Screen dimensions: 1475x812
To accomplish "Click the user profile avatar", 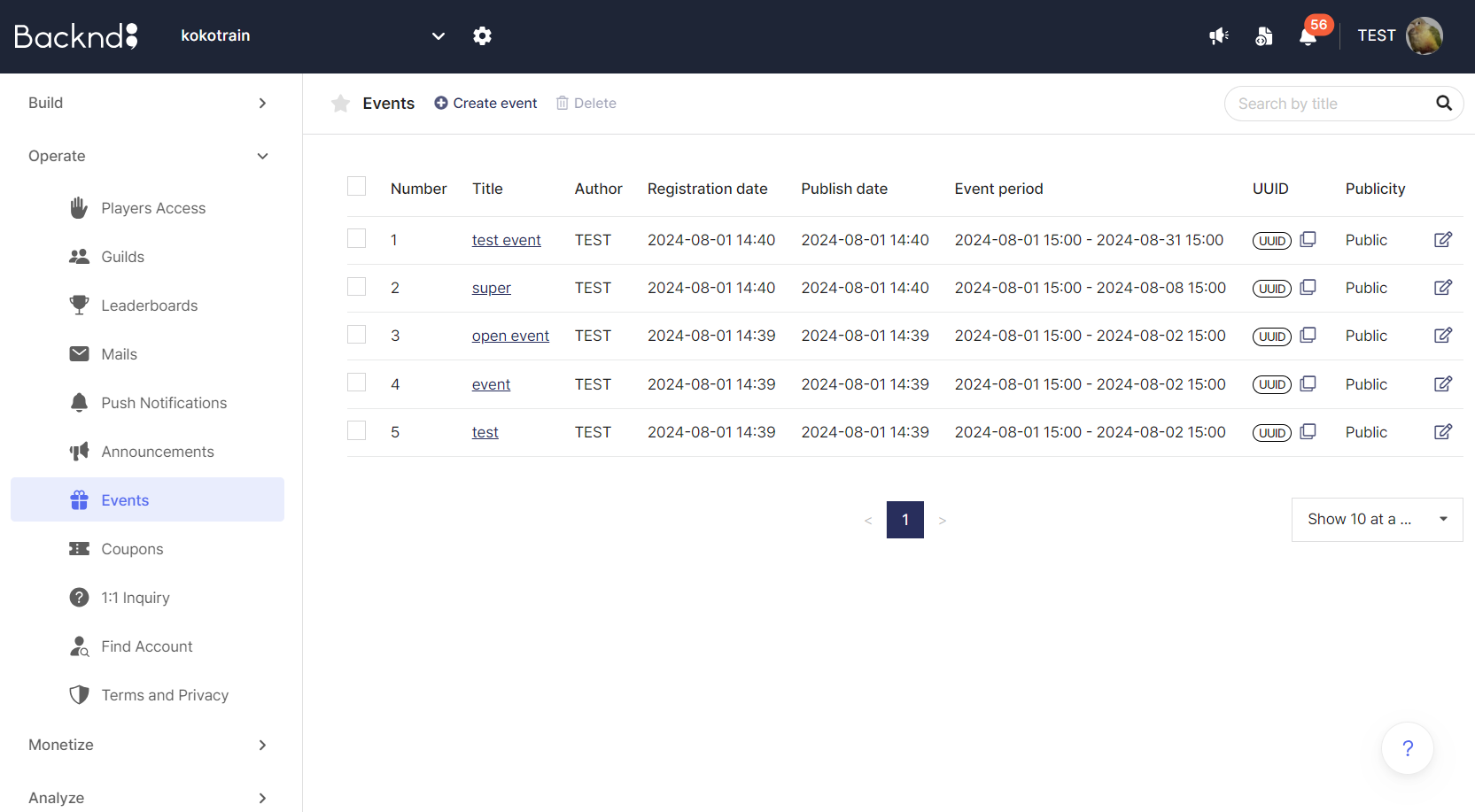I will coord(1424,36).
